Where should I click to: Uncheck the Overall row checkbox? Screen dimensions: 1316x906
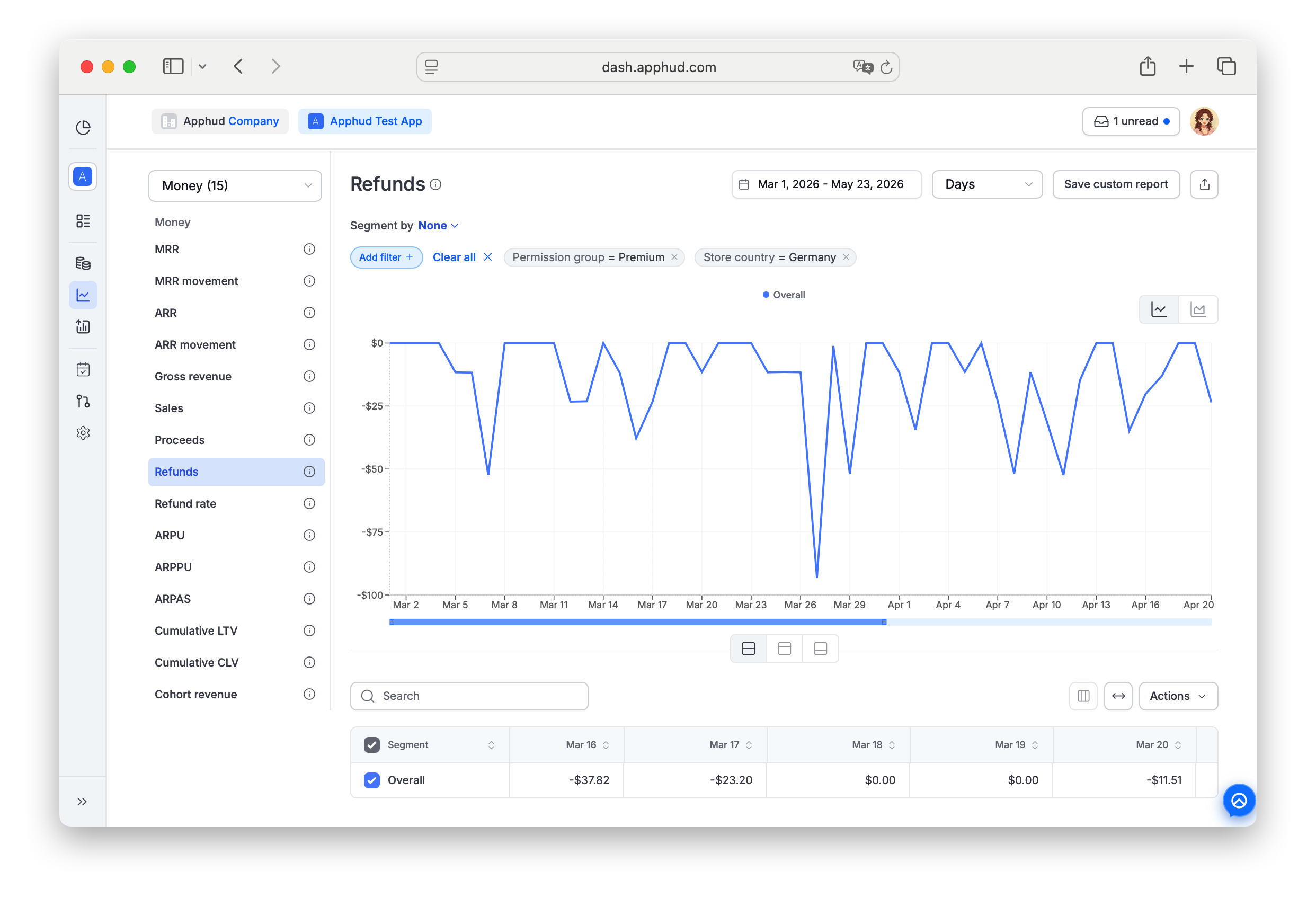(x=372, y=780)
